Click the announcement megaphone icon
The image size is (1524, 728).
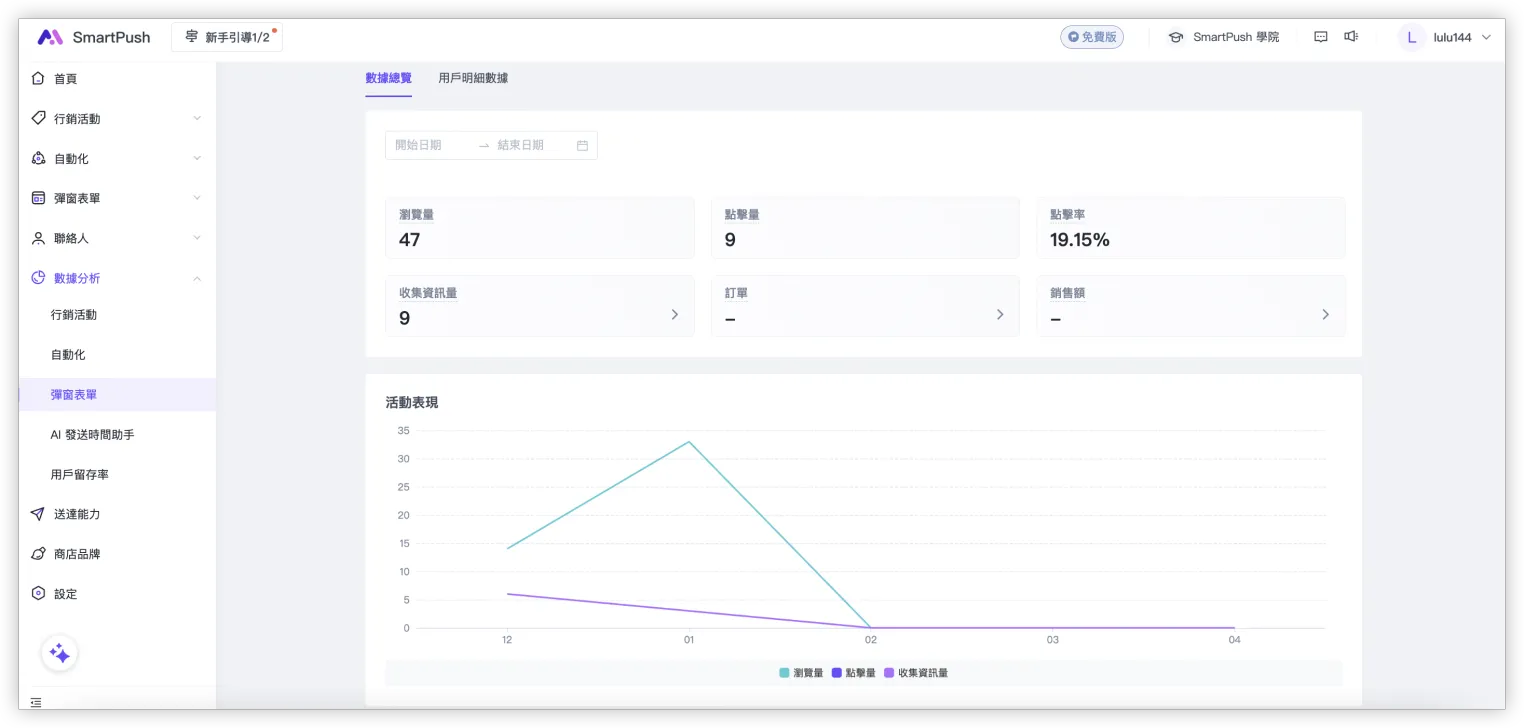[x=1351, y=37]
